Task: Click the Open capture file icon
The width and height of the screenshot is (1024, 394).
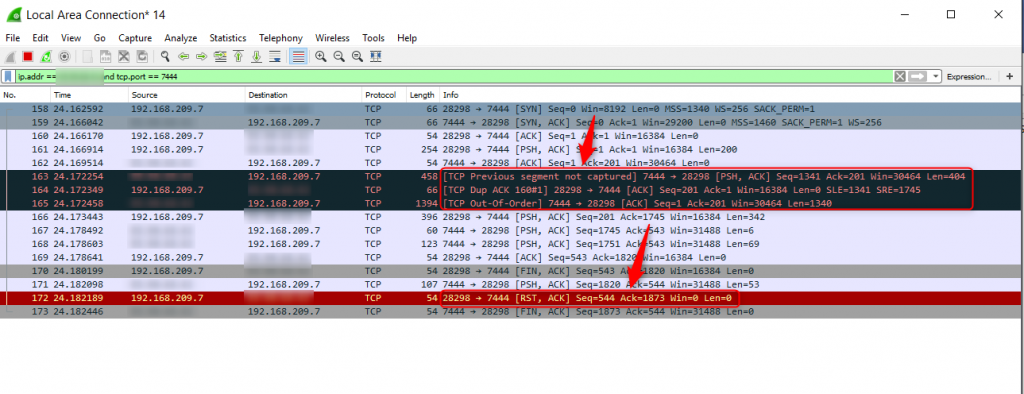Action: point(88,57)
